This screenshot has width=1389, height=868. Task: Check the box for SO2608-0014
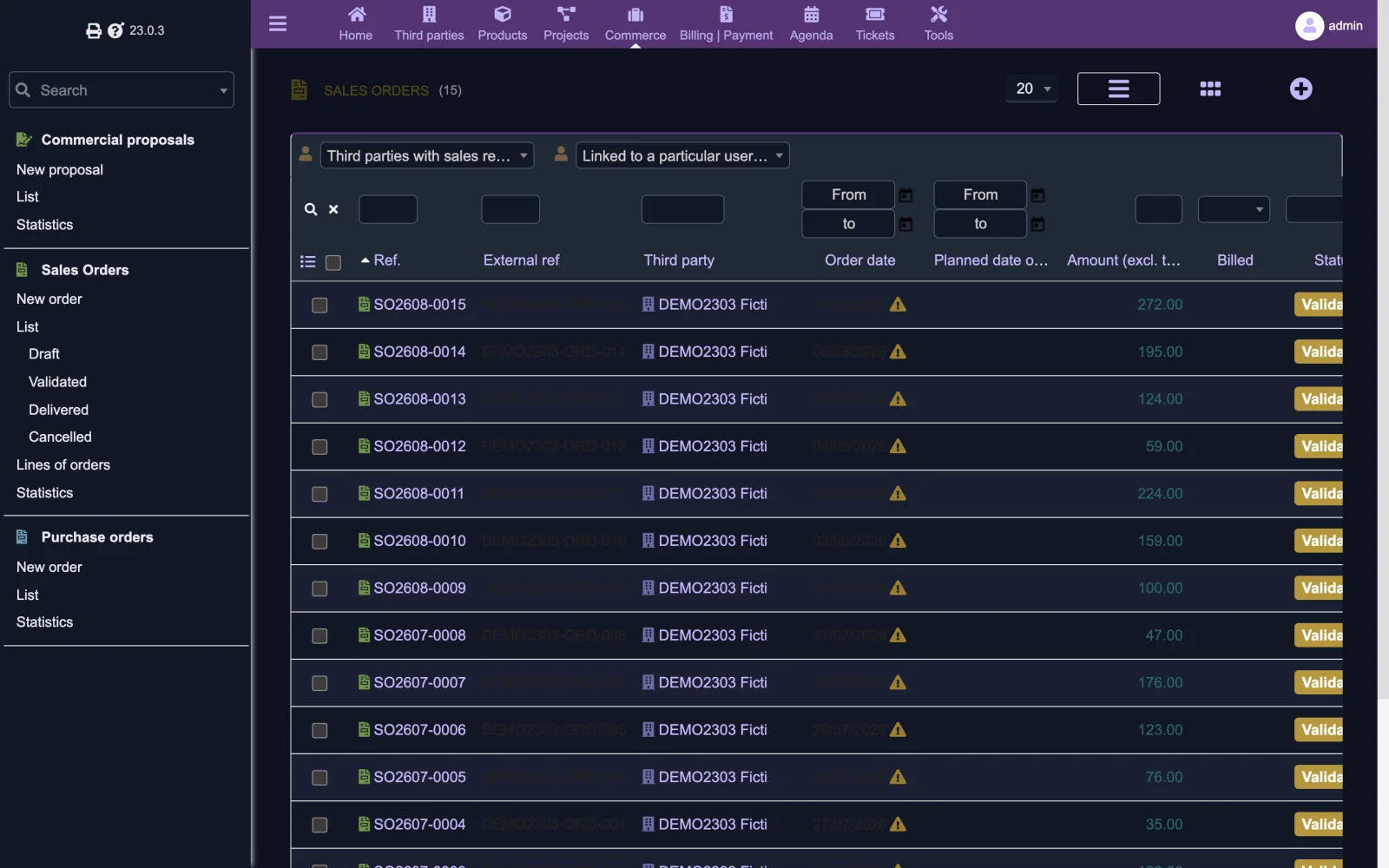click(x=319, y=352)
